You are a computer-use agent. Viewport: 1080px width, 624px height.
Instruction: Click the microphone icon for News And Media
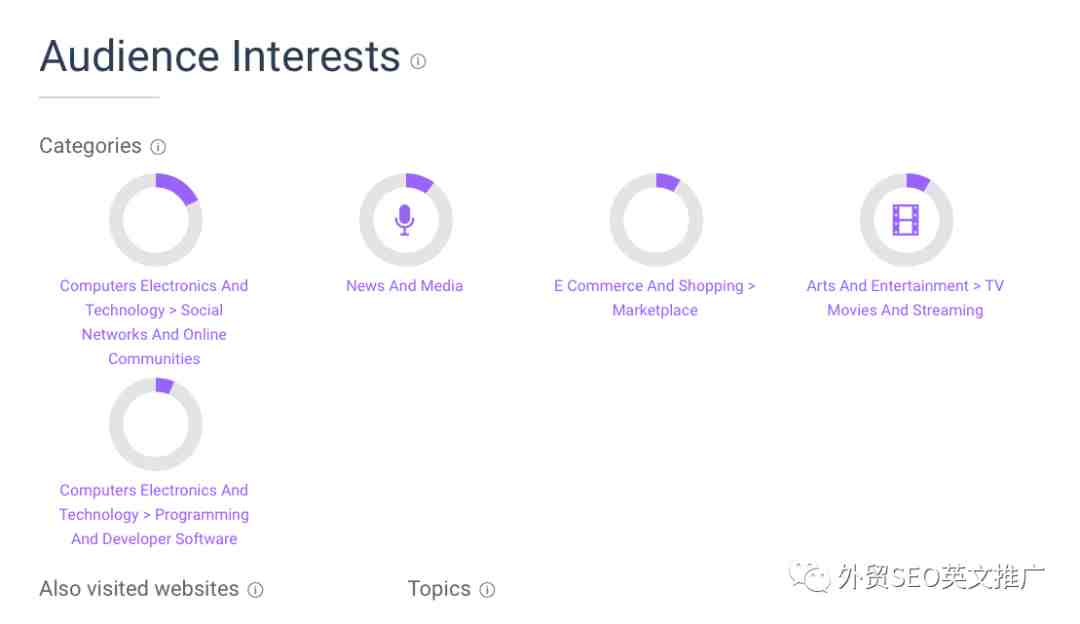404,220
